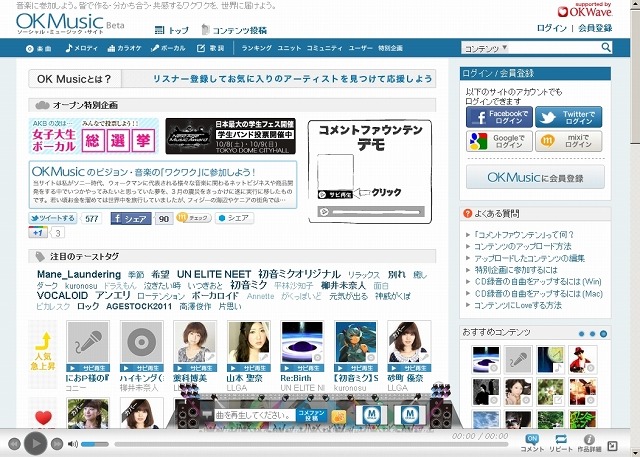
Task: Toggle the リピート repeat icon
Action: click(560, 443)
